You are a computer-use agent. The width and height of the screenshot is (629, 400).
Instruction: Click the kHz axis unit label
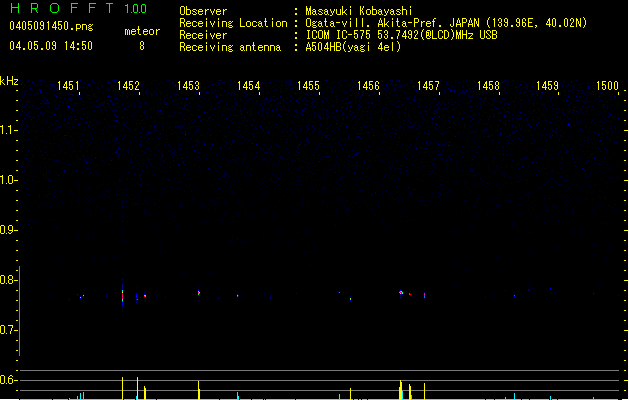click(9, 81)
